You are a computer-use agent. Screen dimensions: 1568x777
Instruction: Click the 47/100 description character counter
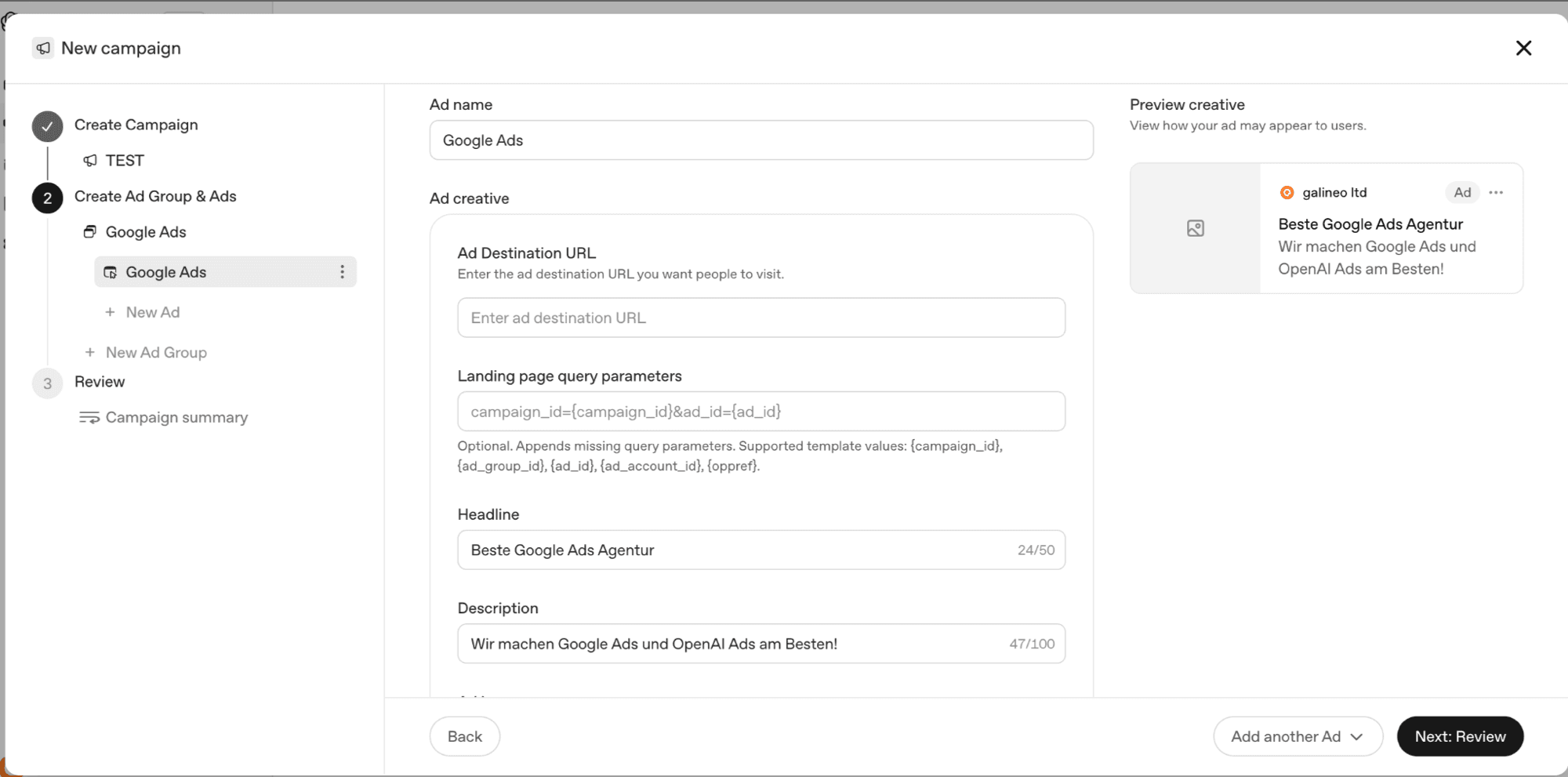coord(1032,644)
